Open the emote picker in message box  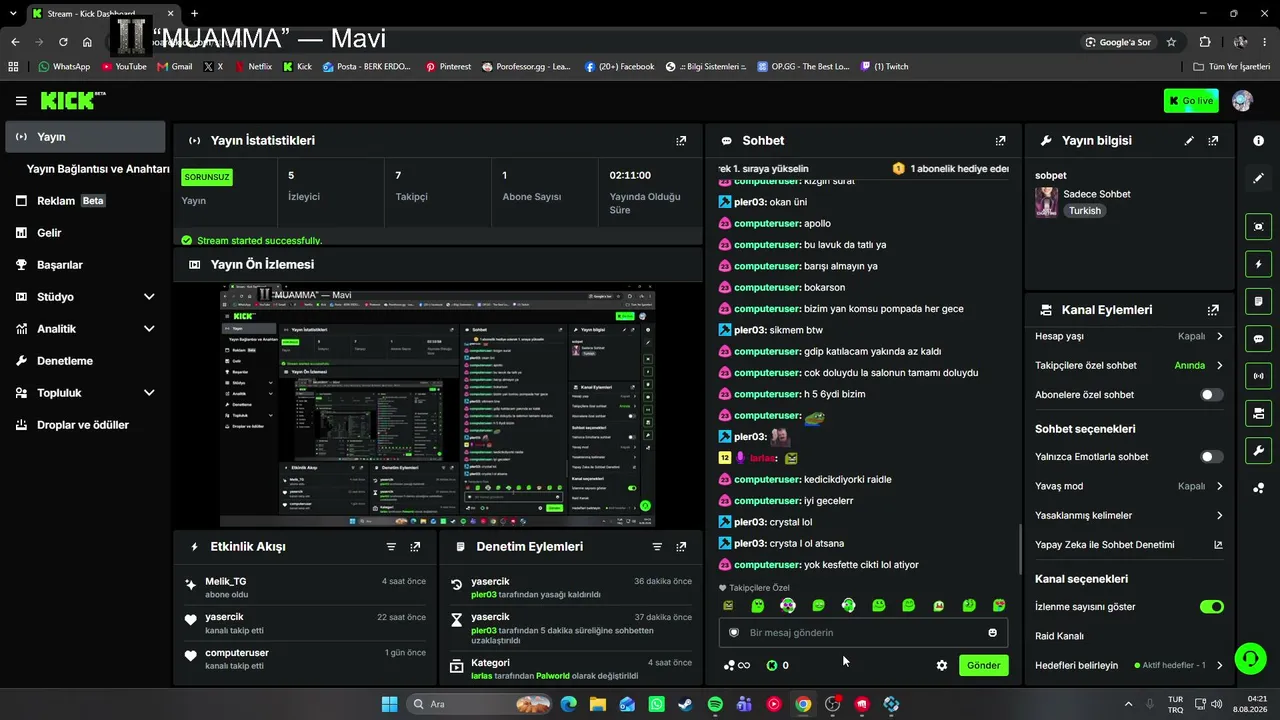click(992, 633)
